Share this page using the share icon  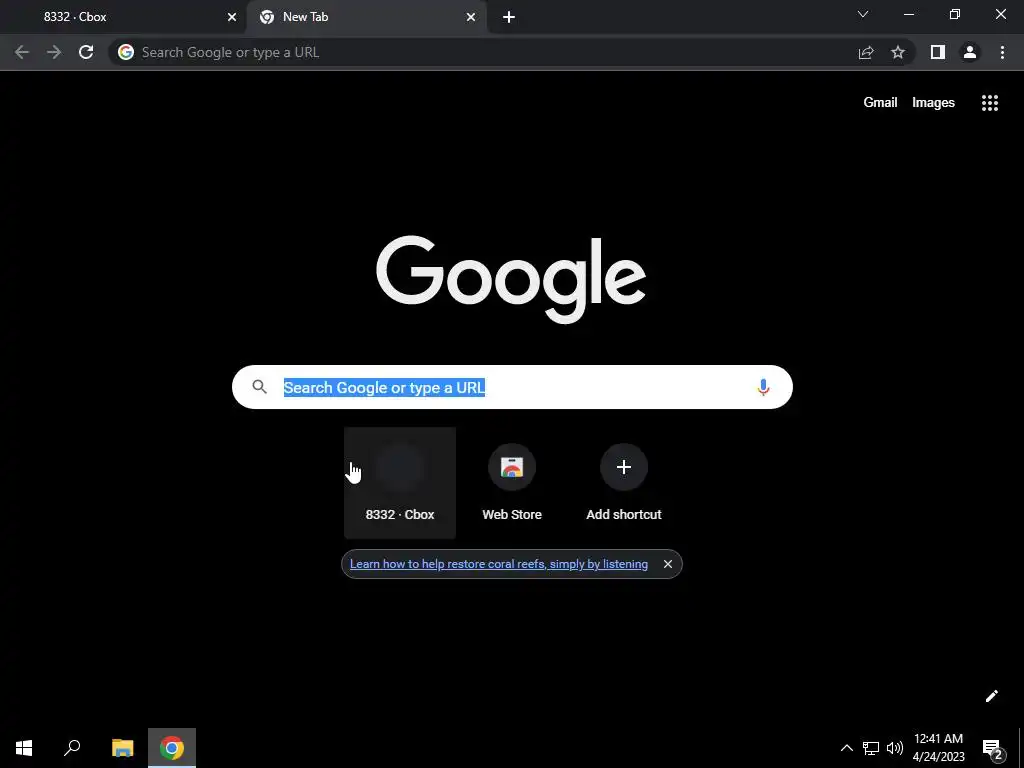(x=866, y=52)
